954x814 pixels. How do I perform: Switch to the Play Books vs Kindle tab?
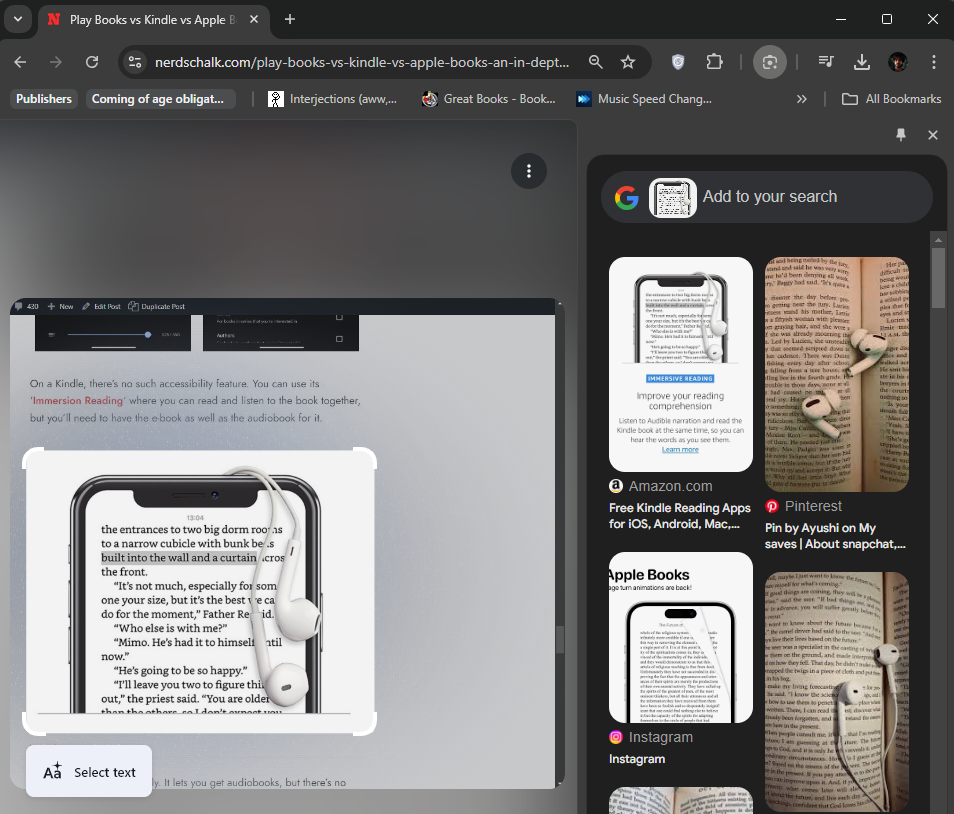pos(150,19)
